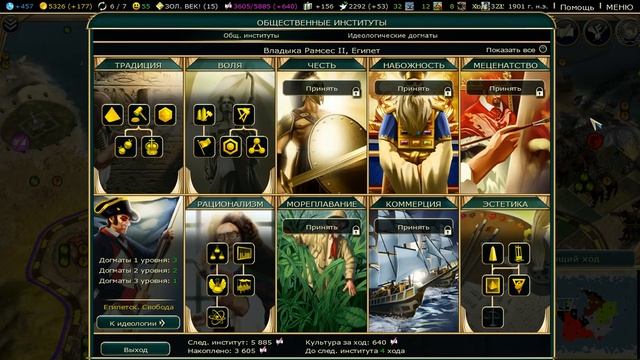Click Принять button for Честь
This screenshot has width=640, height=360.
[x=322, y=89]
